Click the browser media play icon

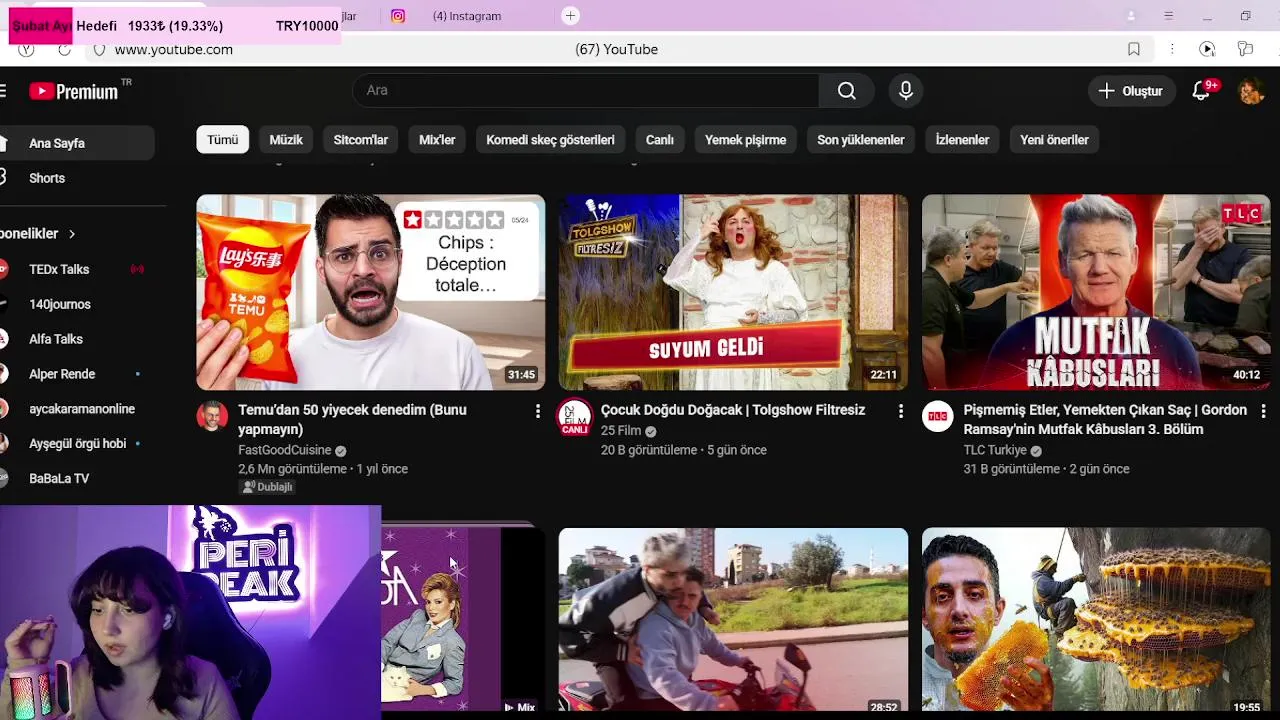(1207, 49)
